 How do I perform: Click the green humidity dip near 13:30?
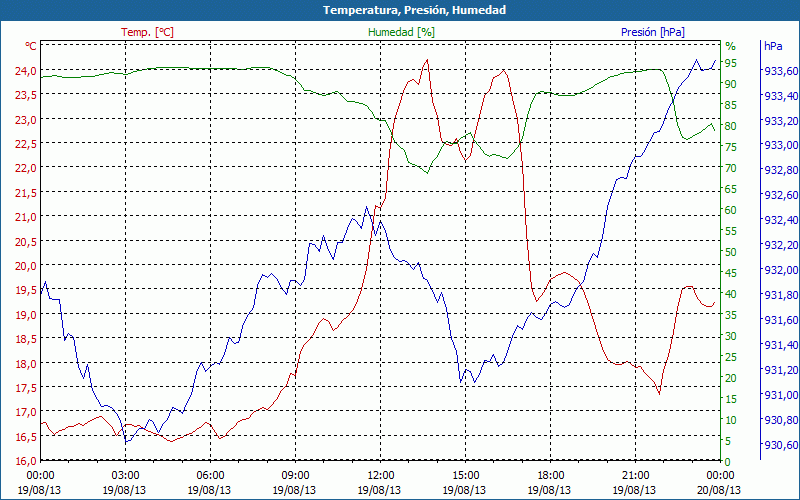click(427, 173)
